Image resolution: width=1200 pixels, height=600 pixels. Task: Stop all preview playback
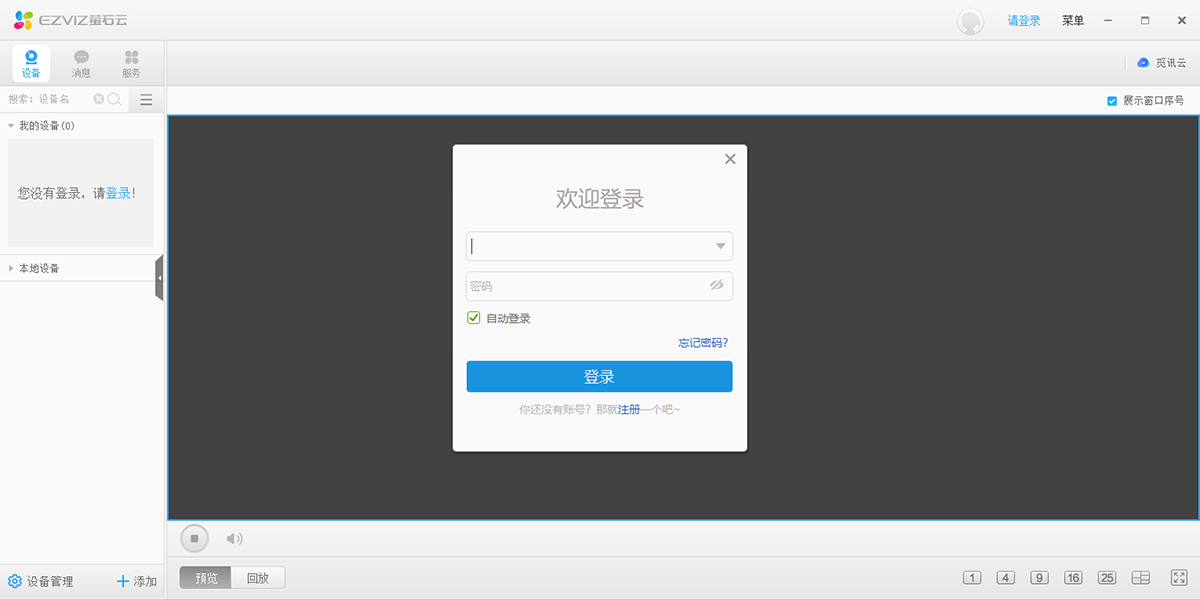(195, 539)
